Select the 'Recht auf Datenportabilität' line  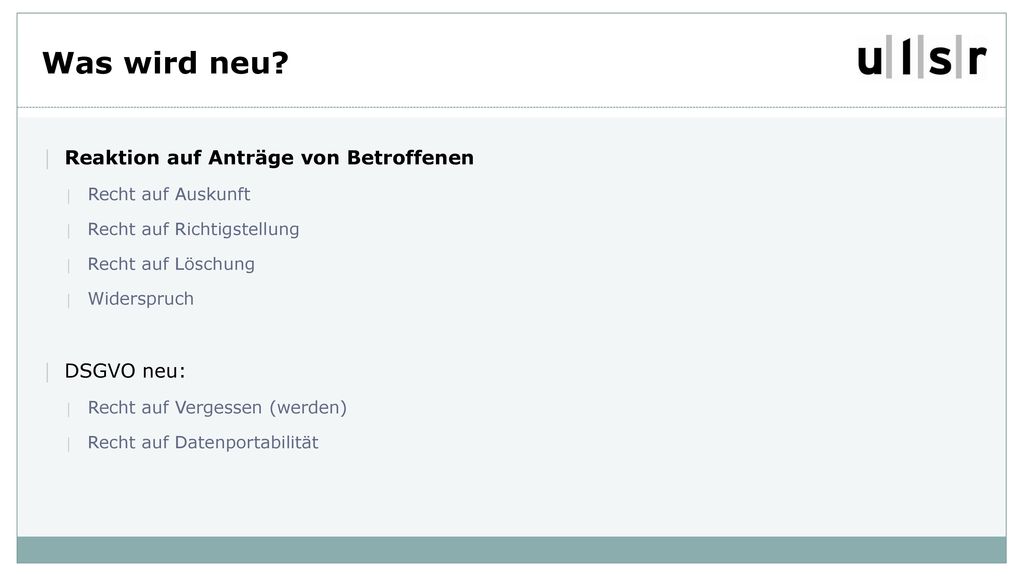tap(203, 442)
